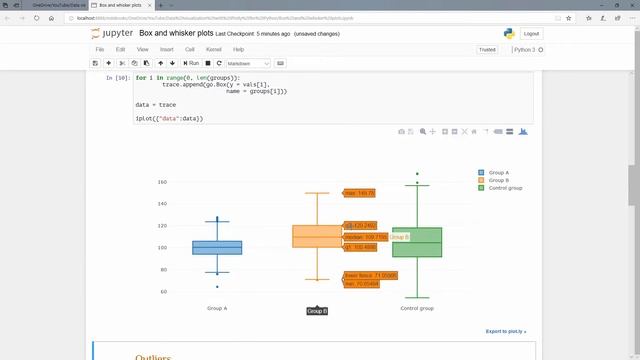
Task: Click the Python logo next to Logout
Action: 509,33
